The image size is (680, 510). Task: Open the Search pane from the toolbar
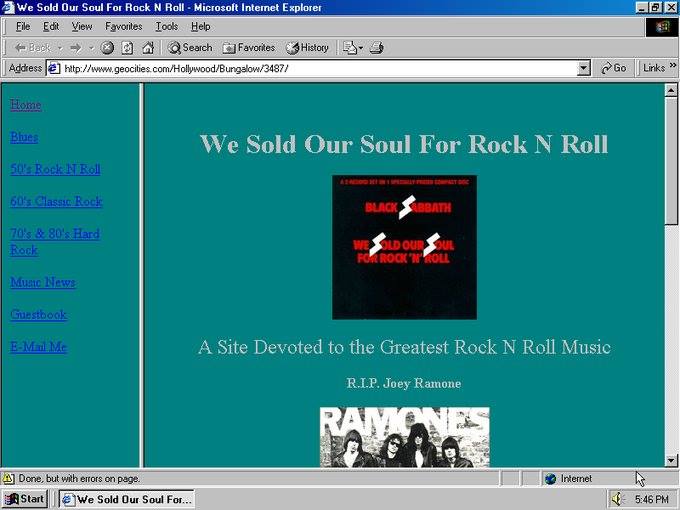click(190, 47)
